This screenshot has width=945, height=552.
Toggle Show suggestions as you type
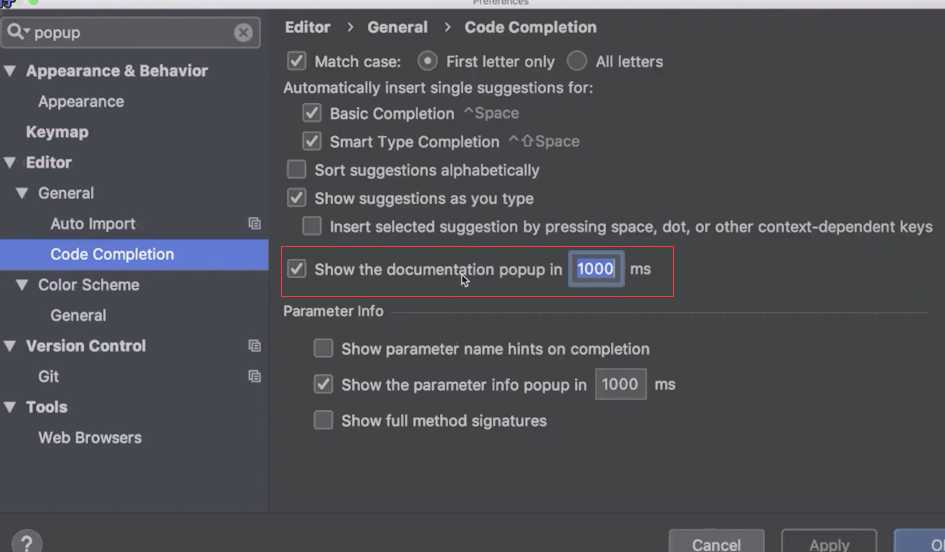coord(297,198)
